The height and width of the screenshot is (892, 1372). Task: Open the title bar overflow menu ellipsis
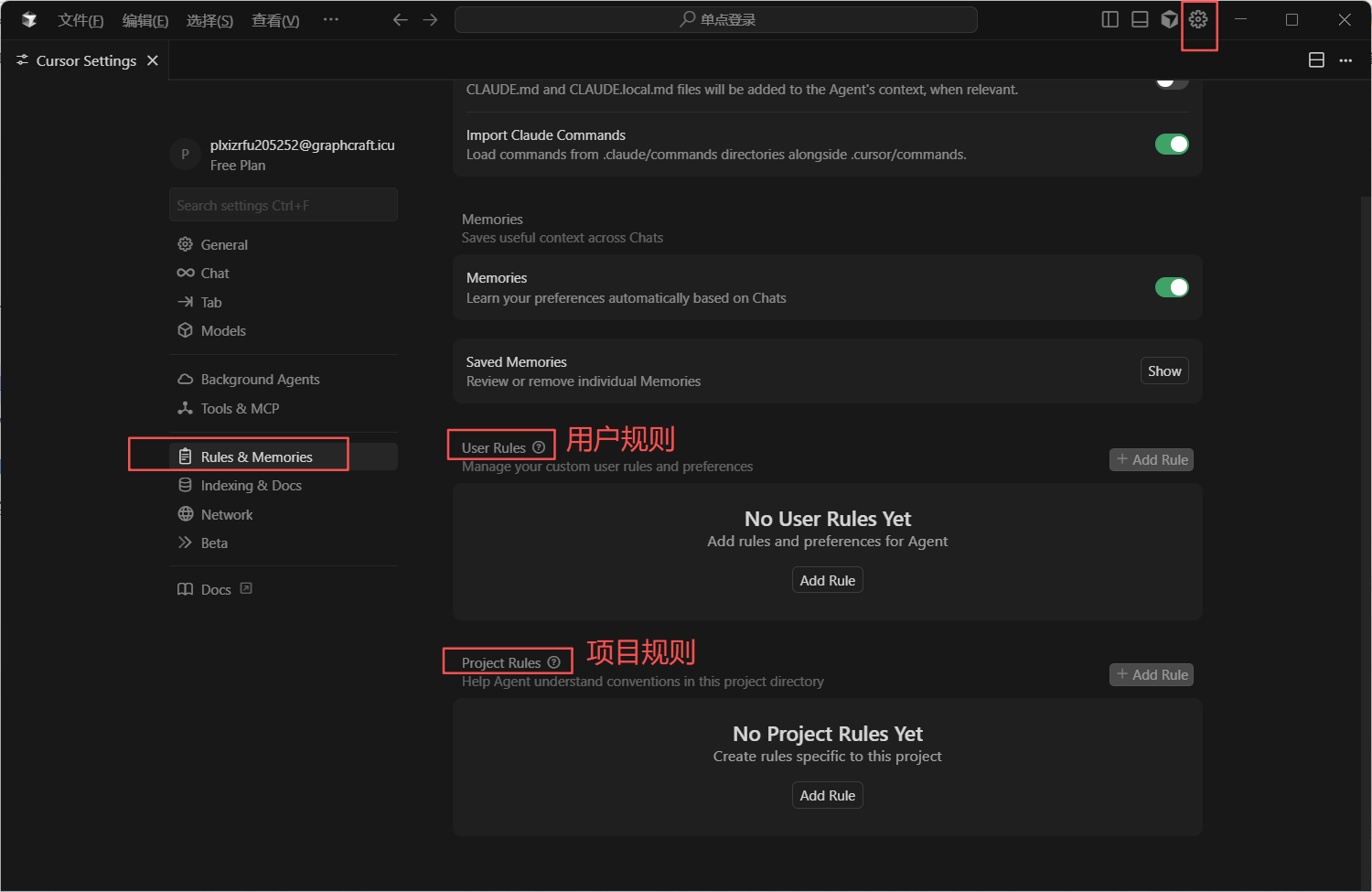coord(331,19)
